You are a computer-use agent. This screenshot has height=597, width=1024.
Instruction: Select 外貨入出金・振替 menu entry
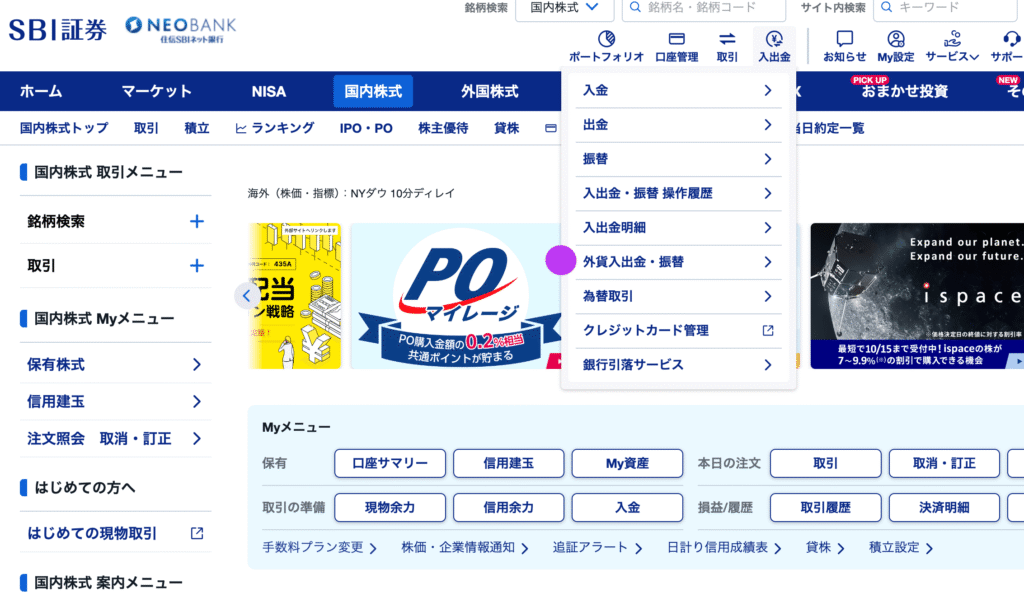[x=678, y=262]
